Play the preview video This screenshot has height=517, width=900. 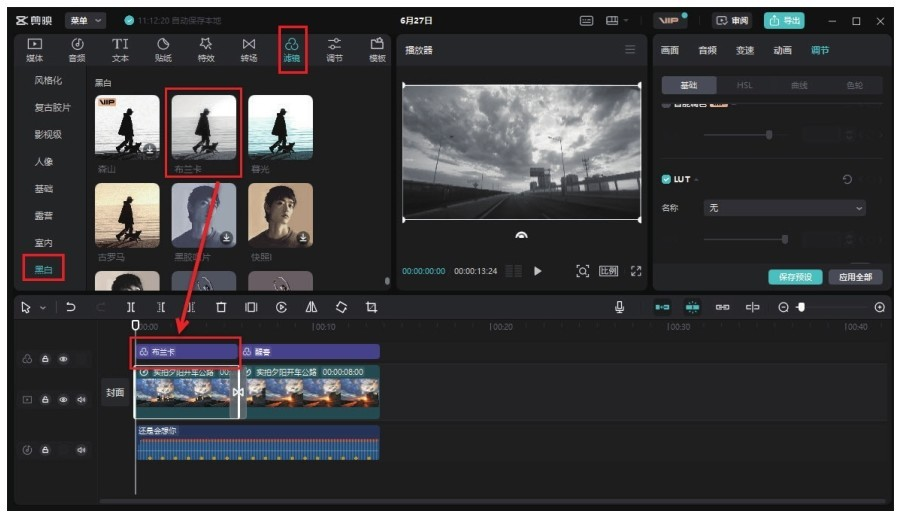point(537,271)
